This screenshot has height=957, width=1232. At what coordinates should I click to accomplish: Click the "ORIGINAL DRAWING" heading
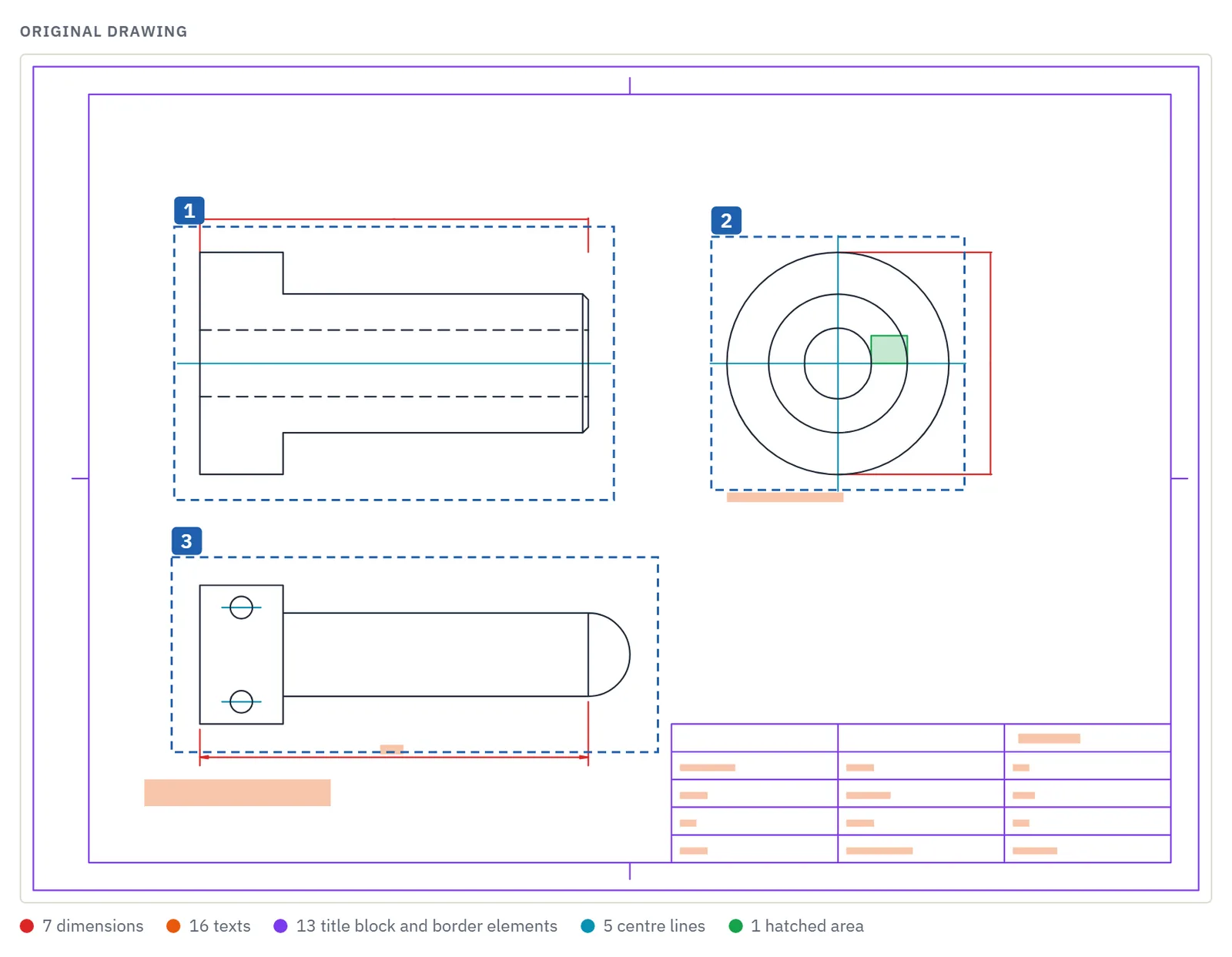point(103,32)
